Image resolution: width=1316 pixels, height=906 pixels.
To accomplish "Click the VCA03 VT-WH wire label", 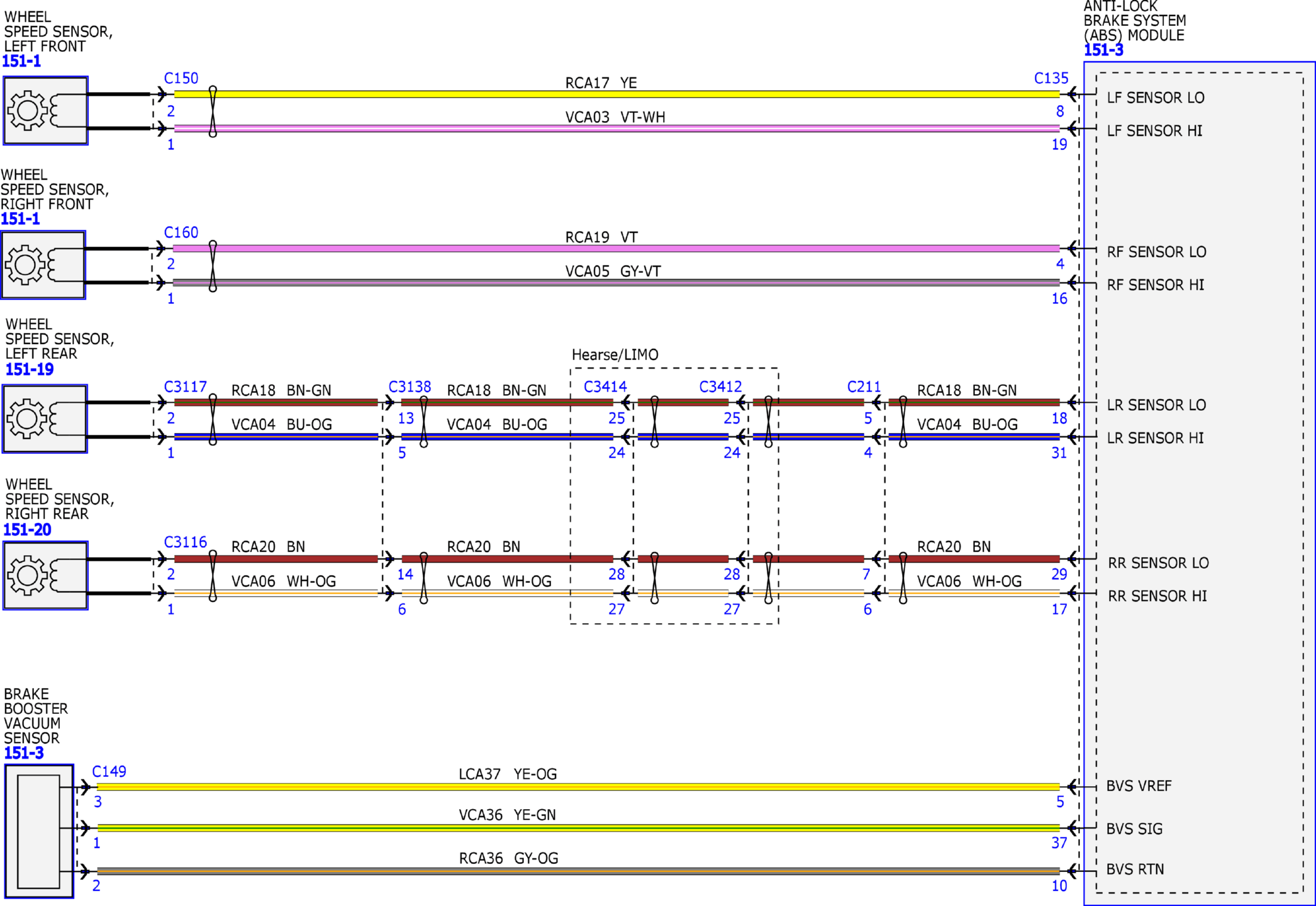I will [x=615, y=117].
